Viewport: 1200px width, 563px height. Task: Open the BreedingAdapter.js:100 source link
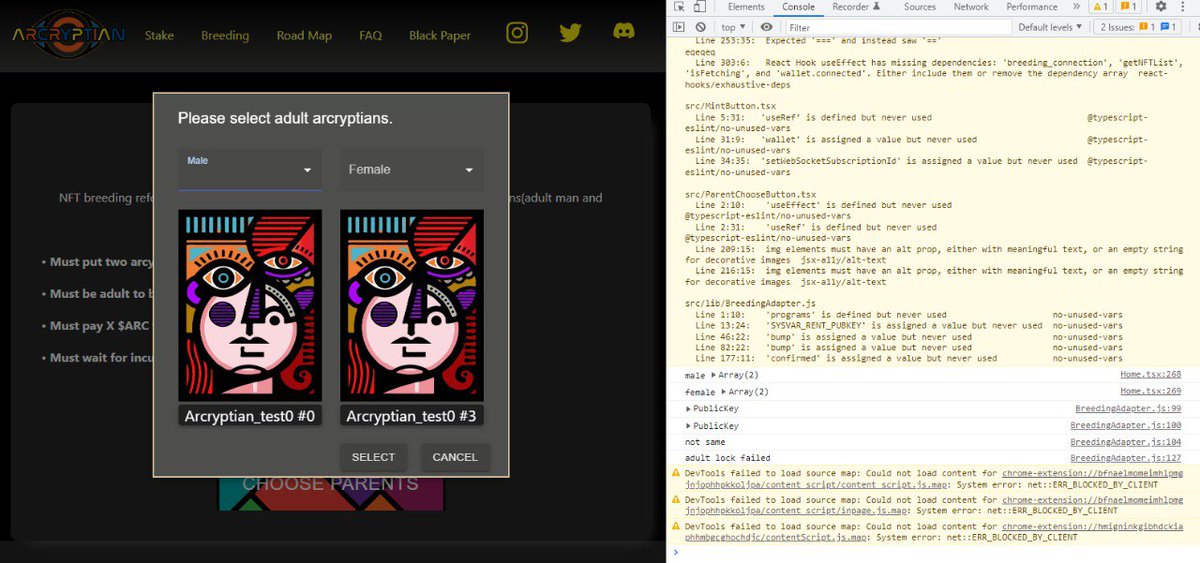coord(1126,426)
